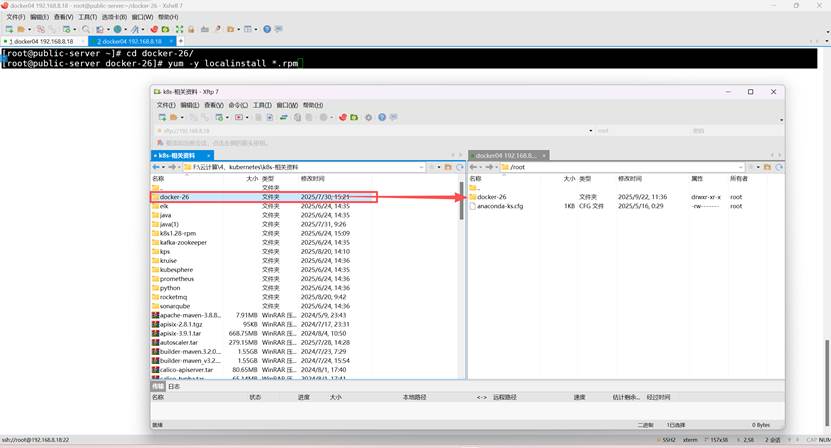
Task: Go back in local pane
Action: click(156, 167)
